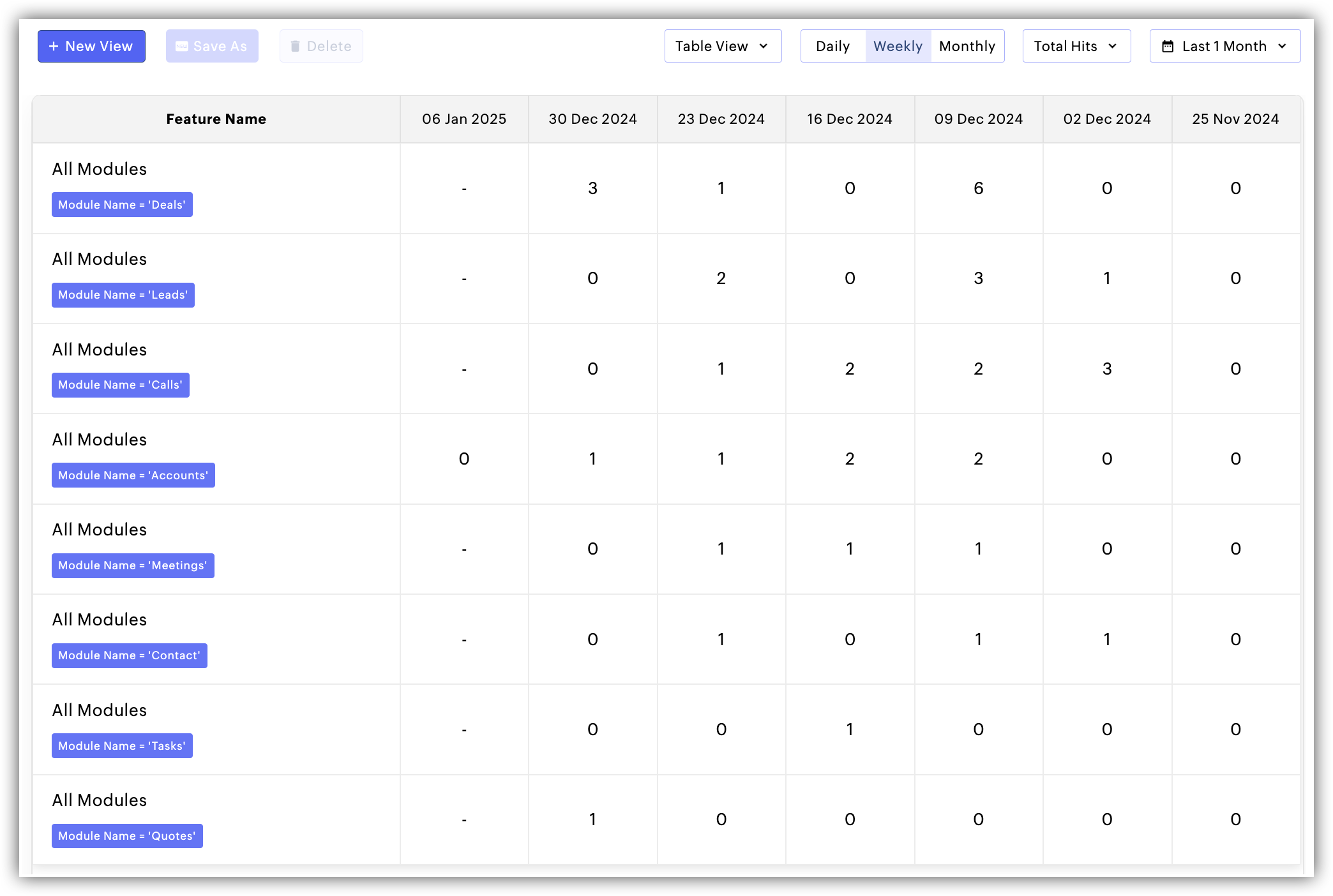Click the Save As disk icon

(182, 47)
